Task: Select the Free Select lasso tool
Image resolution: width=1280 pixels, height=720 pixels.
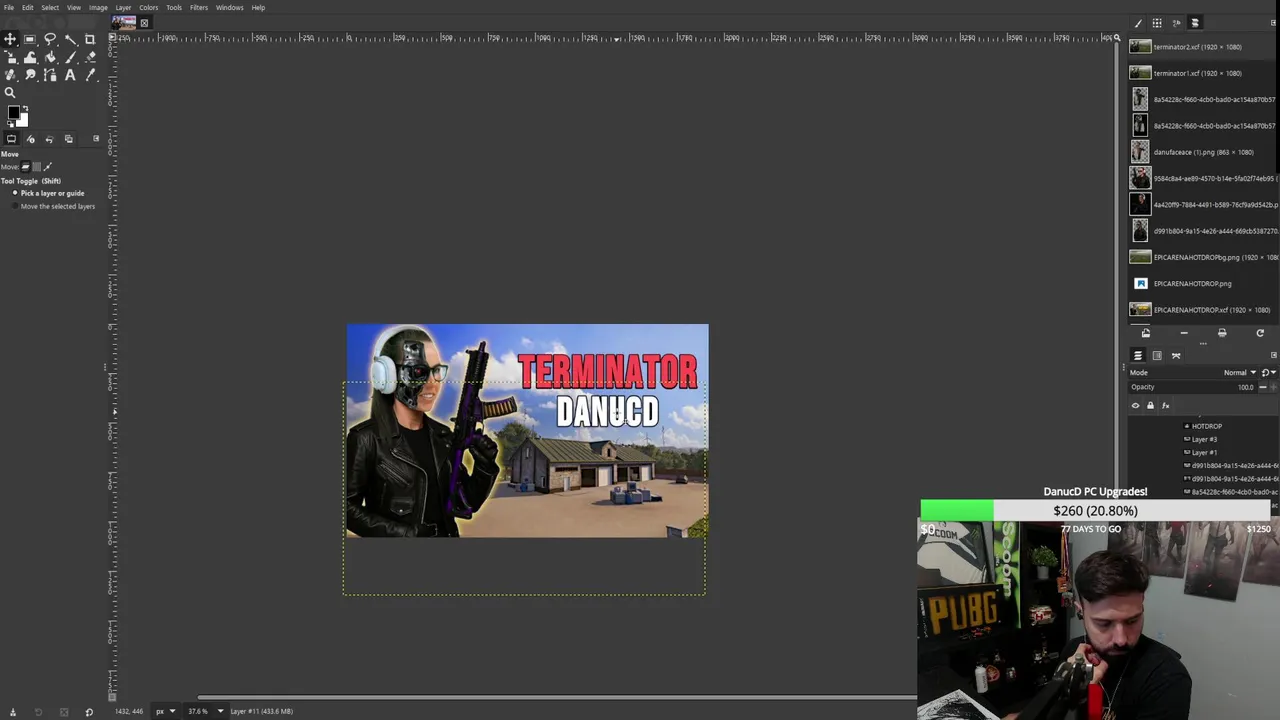Action: tap(50, 39)
